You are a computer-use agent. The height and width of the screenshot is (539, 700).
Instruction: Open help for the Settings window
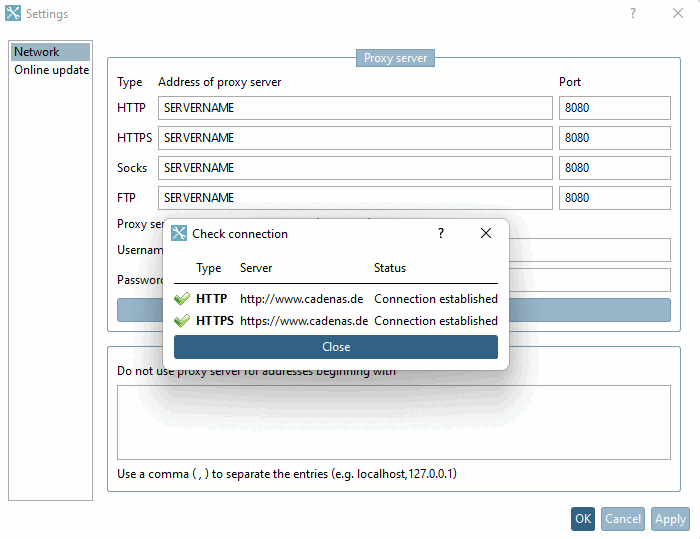pyautogui.click(x=633, y=13)
